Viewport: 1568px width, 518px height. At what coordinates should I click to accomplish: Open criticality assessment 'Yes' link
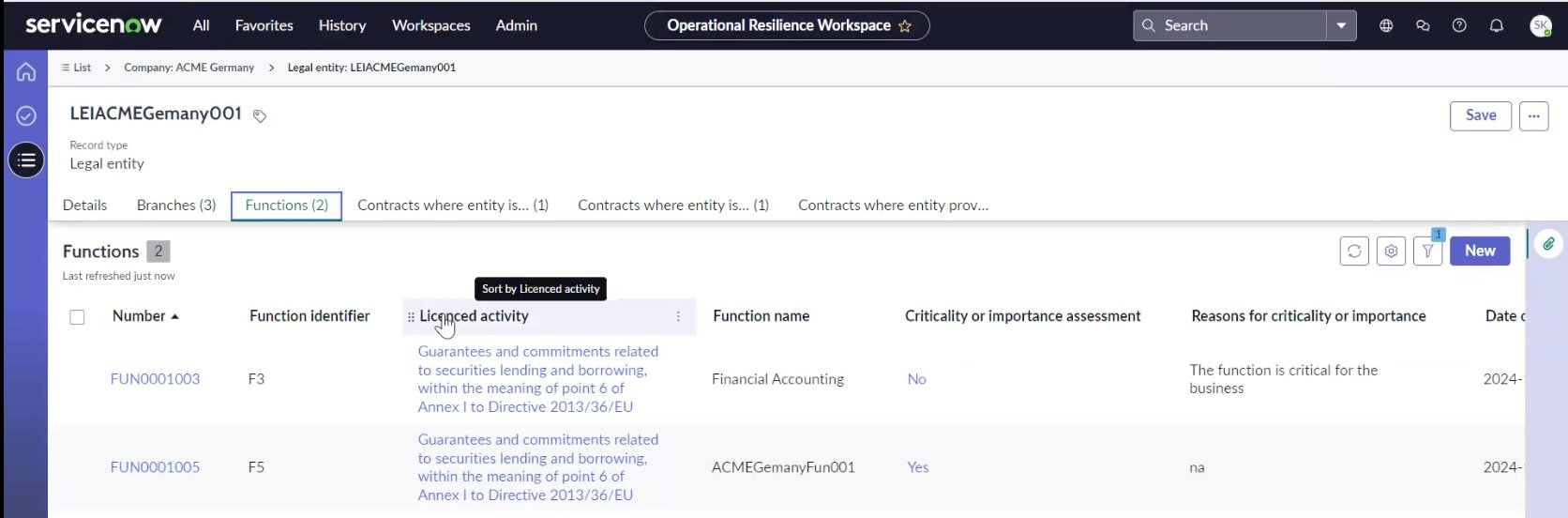[x=918, y=467]
